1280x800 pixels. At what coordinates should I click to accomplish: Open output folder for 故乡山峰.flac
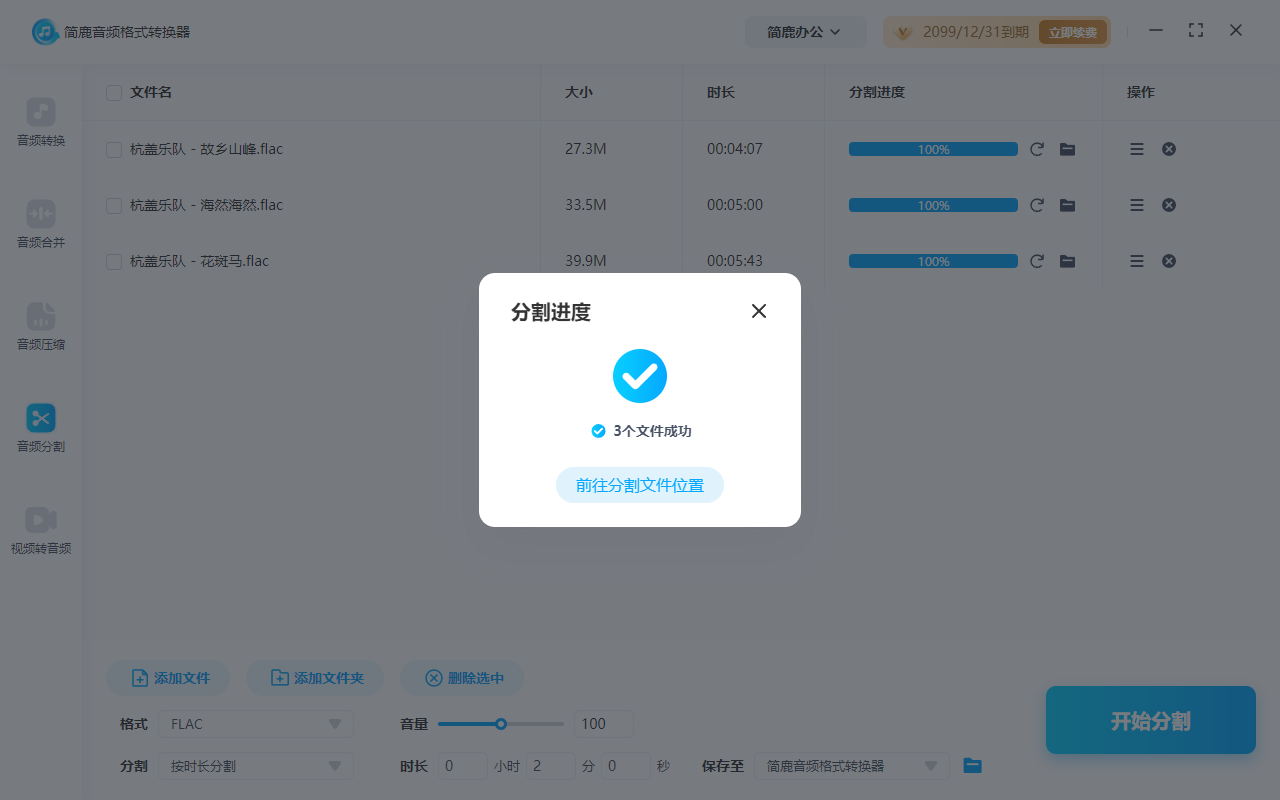pyautogui.click(x=1067, y=148)
